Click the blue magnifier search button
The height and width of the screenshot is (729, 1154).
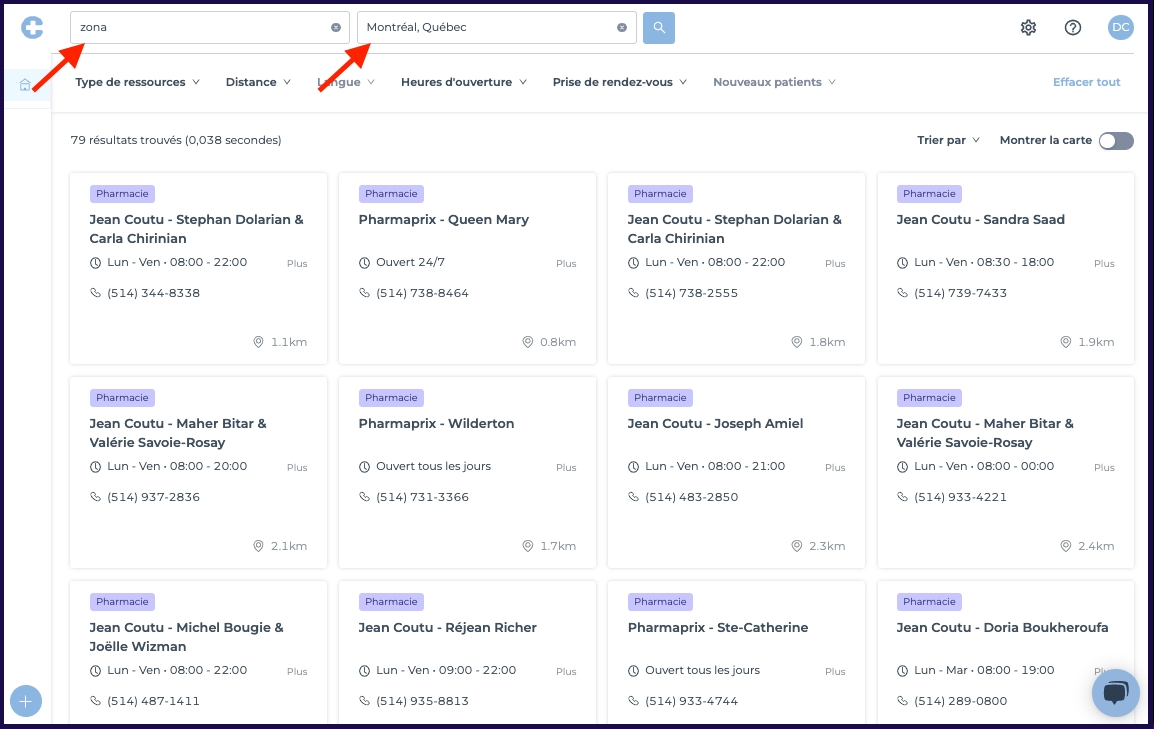(659, 28)
